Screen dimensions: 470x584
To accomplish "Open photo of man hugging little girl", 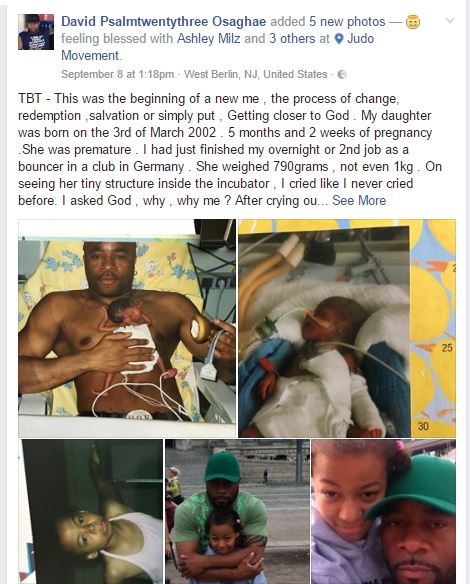I will 237,512.
